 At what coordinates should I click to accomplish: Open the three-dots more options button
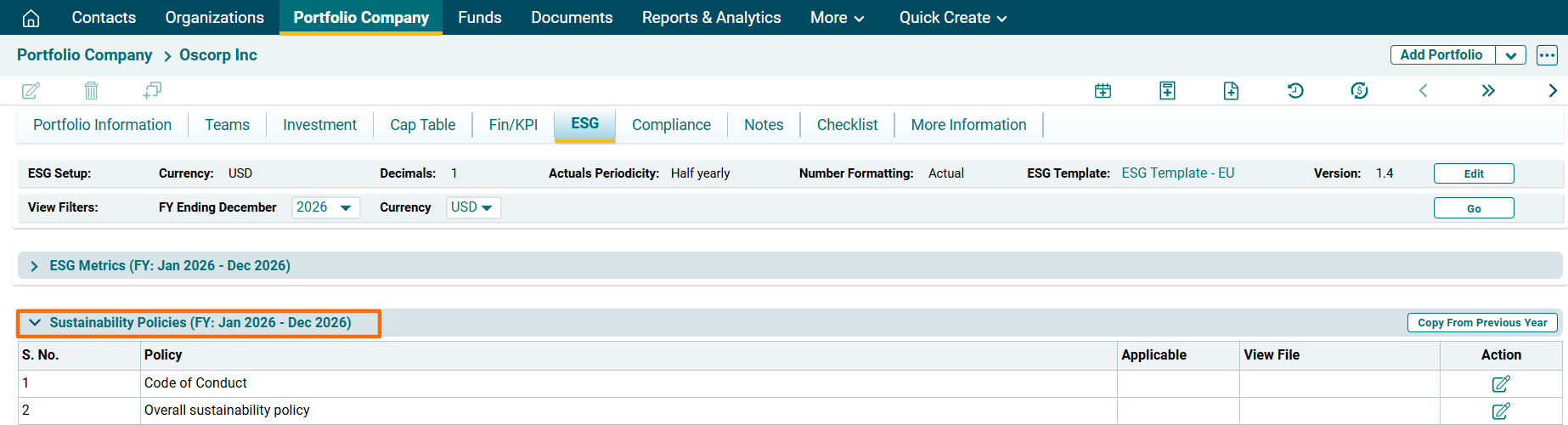point(1547,55)
